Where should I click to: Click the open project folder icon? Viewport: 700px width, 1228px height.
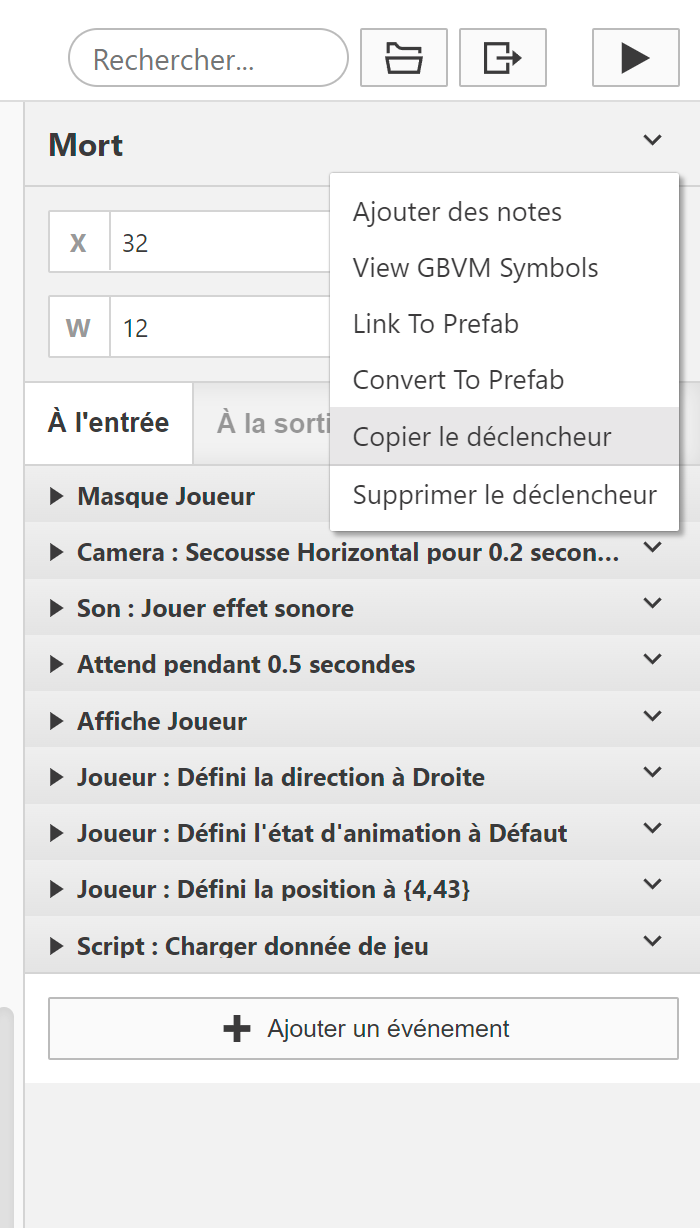point(403,58)
